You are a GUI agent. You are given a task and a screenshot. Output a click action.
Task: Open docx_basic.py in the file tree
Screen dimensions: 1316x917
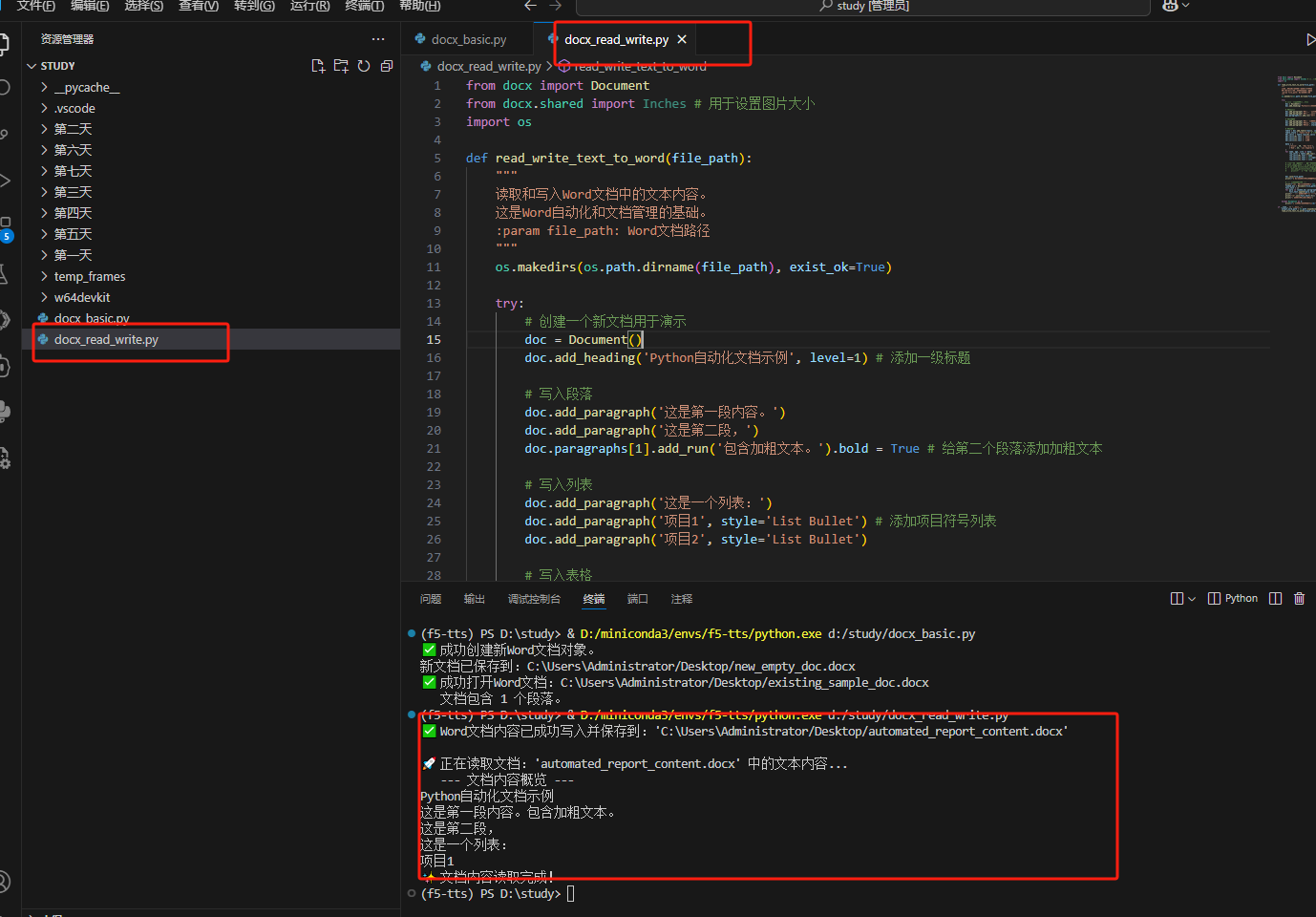211,318
